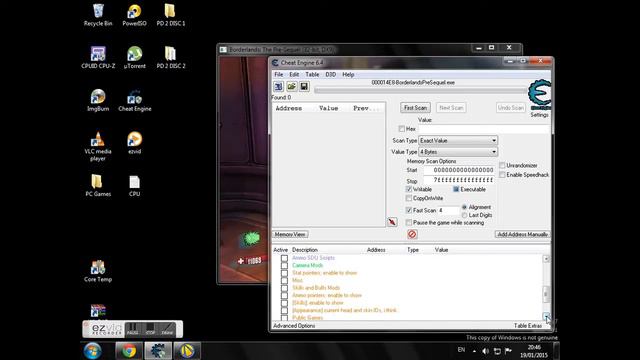Open the Table menu
The height and width of the screenshot is (360, 640).
(312, 75)
